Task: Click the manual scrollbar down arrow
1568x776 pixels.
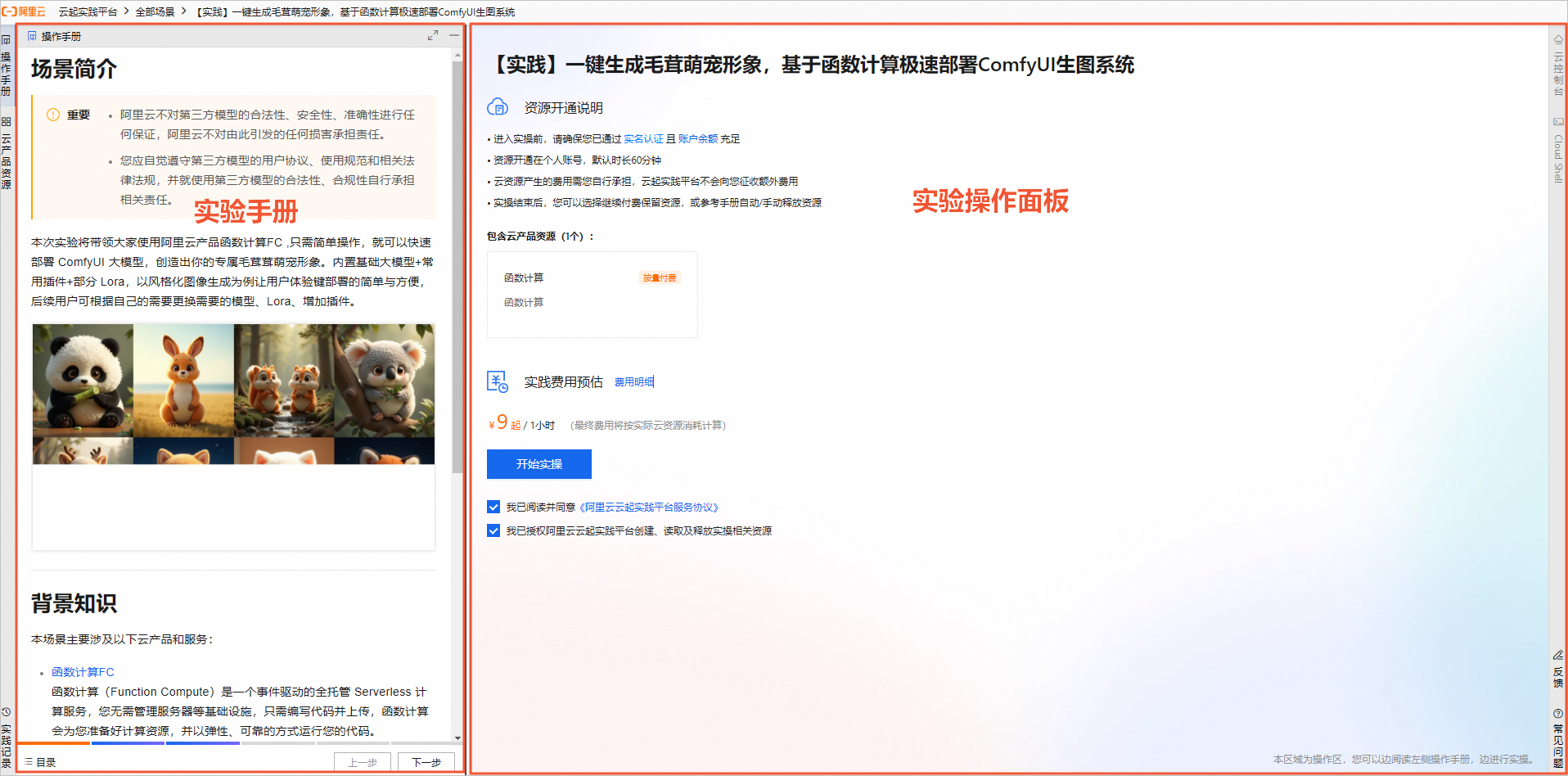Action: (457, 738)
